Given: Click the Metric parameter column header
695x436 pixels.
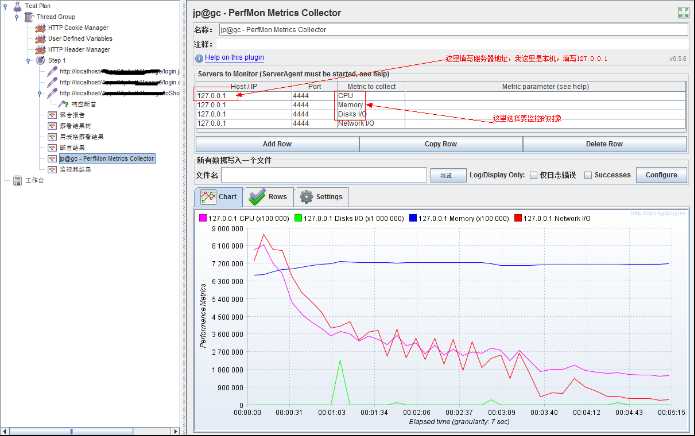Looking at the screenshot, I should click(x=546, y=87).
